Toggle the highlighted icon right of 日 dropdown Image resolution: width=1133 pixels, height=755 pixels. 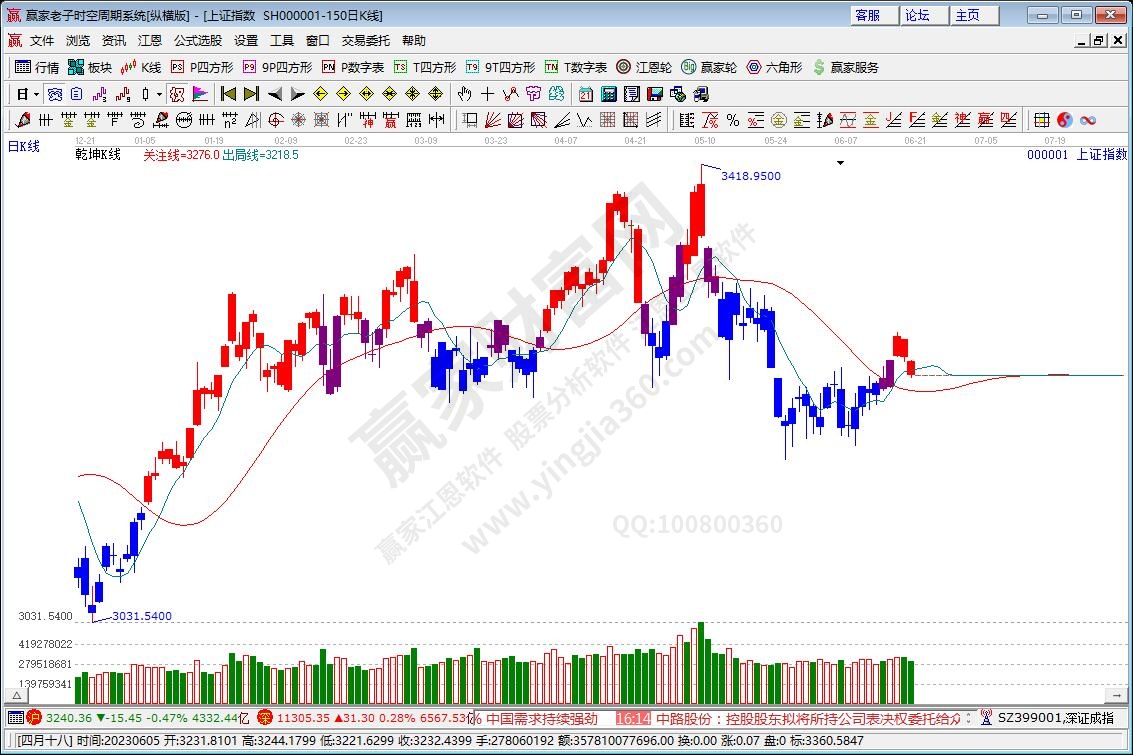55,94
